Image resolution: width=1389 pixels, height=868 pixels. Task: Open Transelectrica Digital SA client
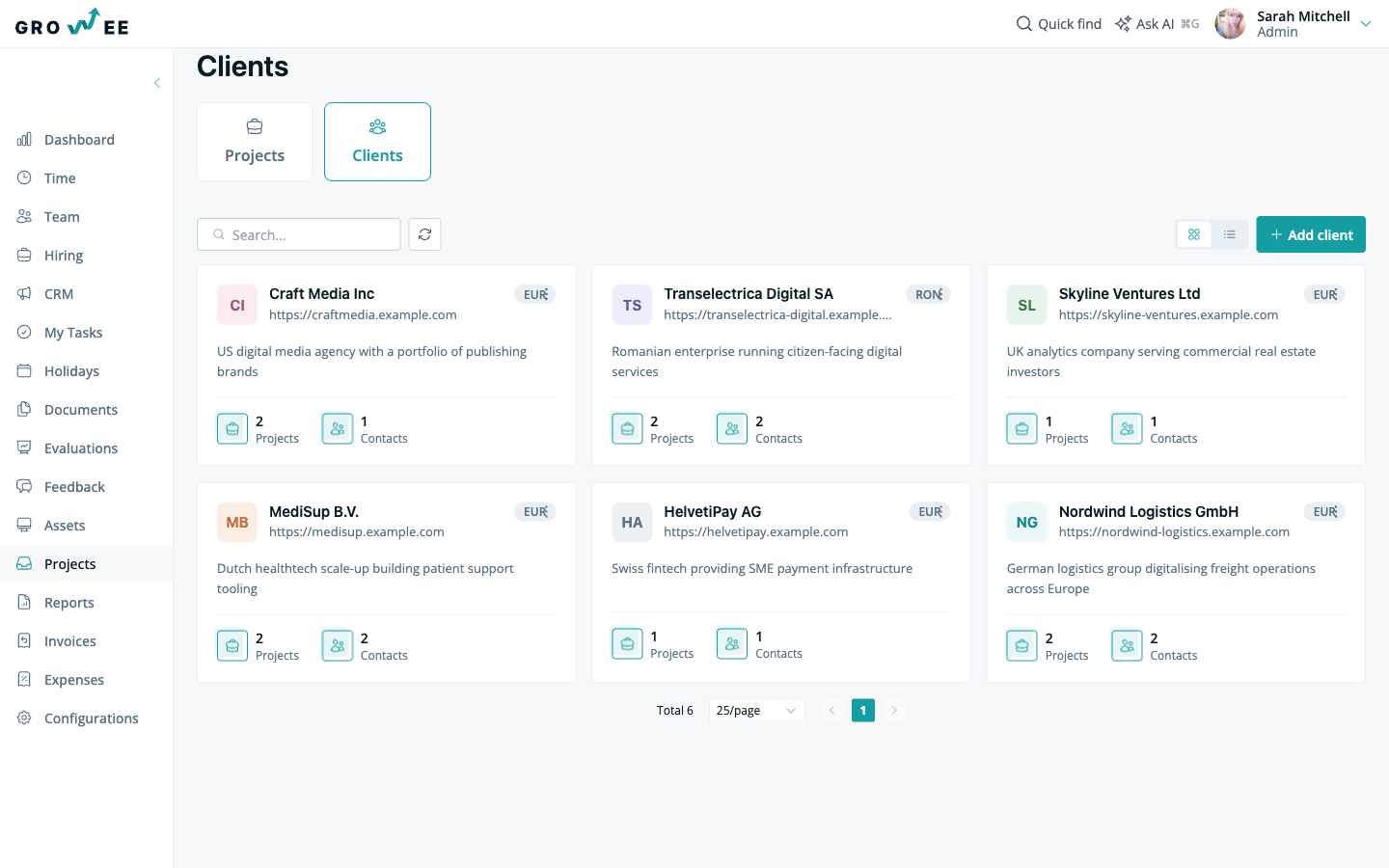pyautogui.click(x=749, y=294)
